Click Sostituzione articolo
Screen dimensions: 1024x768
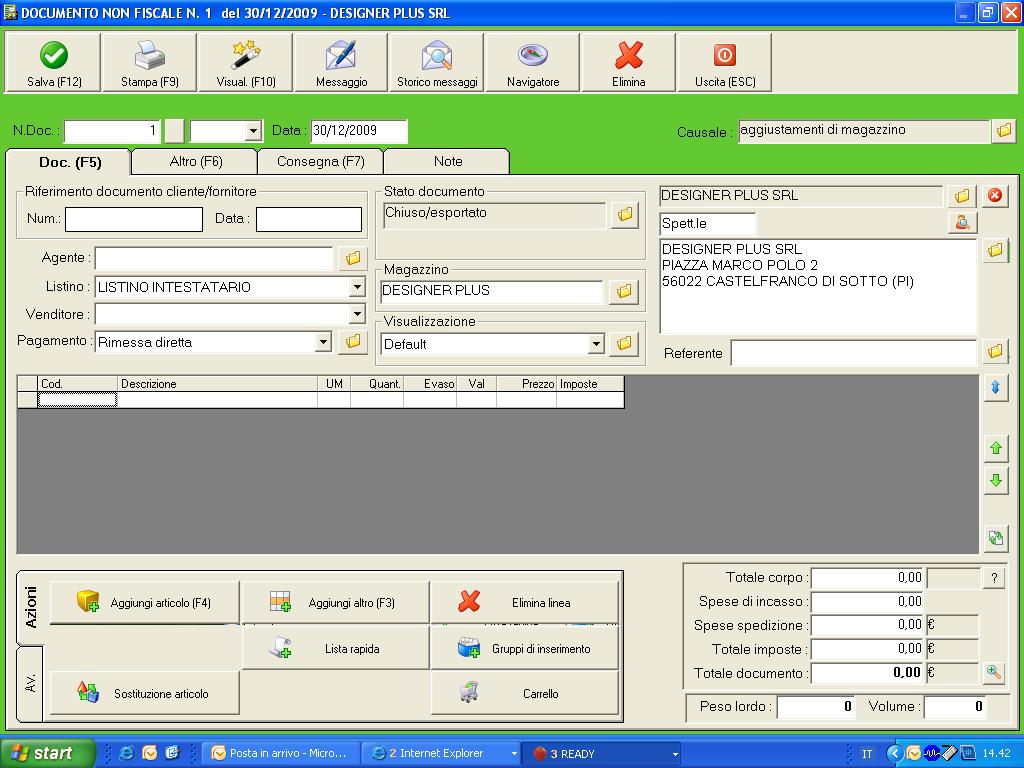click(145, 693)
